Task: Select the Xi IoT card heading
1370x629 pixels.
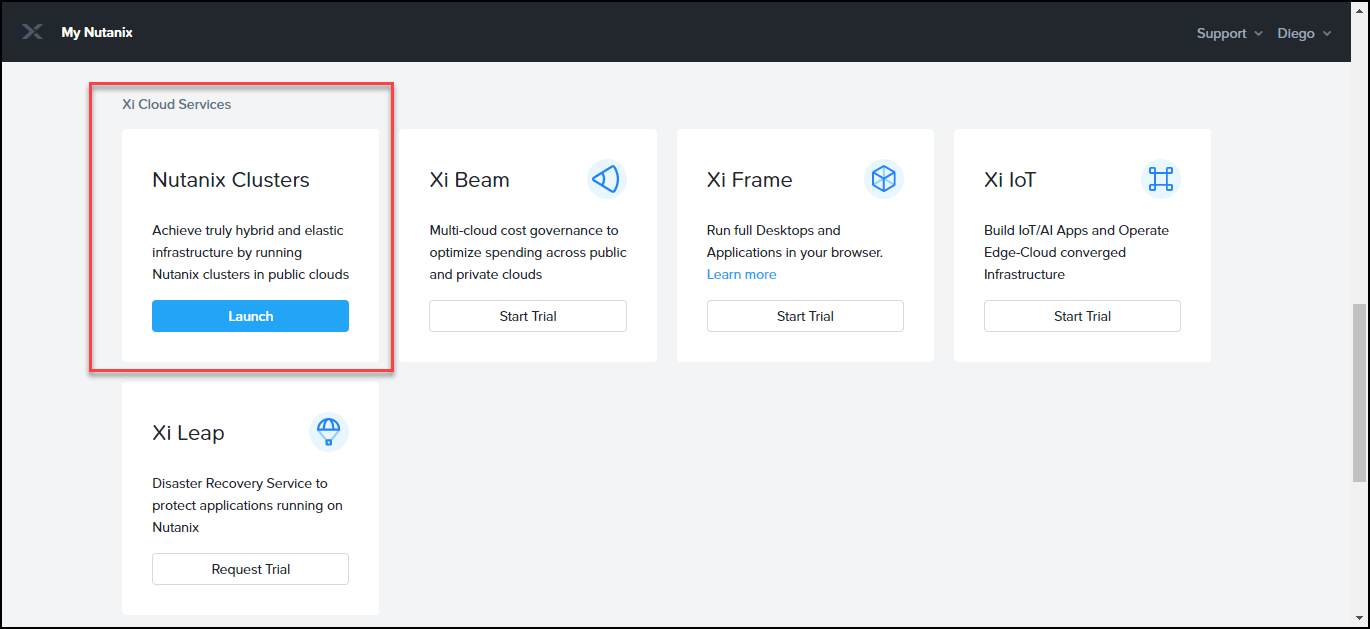Action: (1010, 180)
